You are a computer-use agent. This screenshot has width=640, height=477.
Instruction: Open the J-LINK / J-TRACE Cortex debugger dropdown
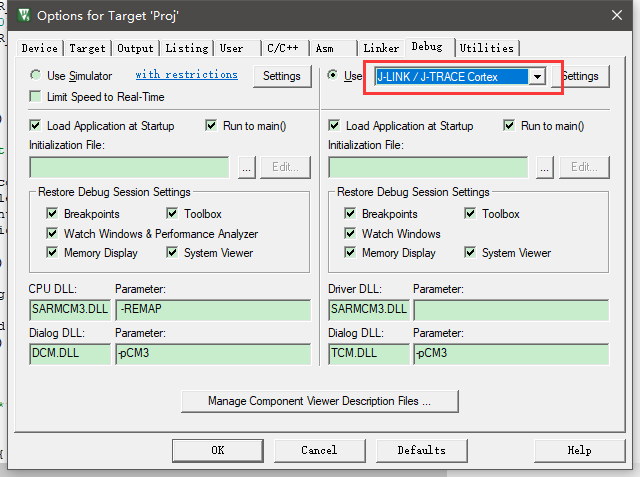537,77
